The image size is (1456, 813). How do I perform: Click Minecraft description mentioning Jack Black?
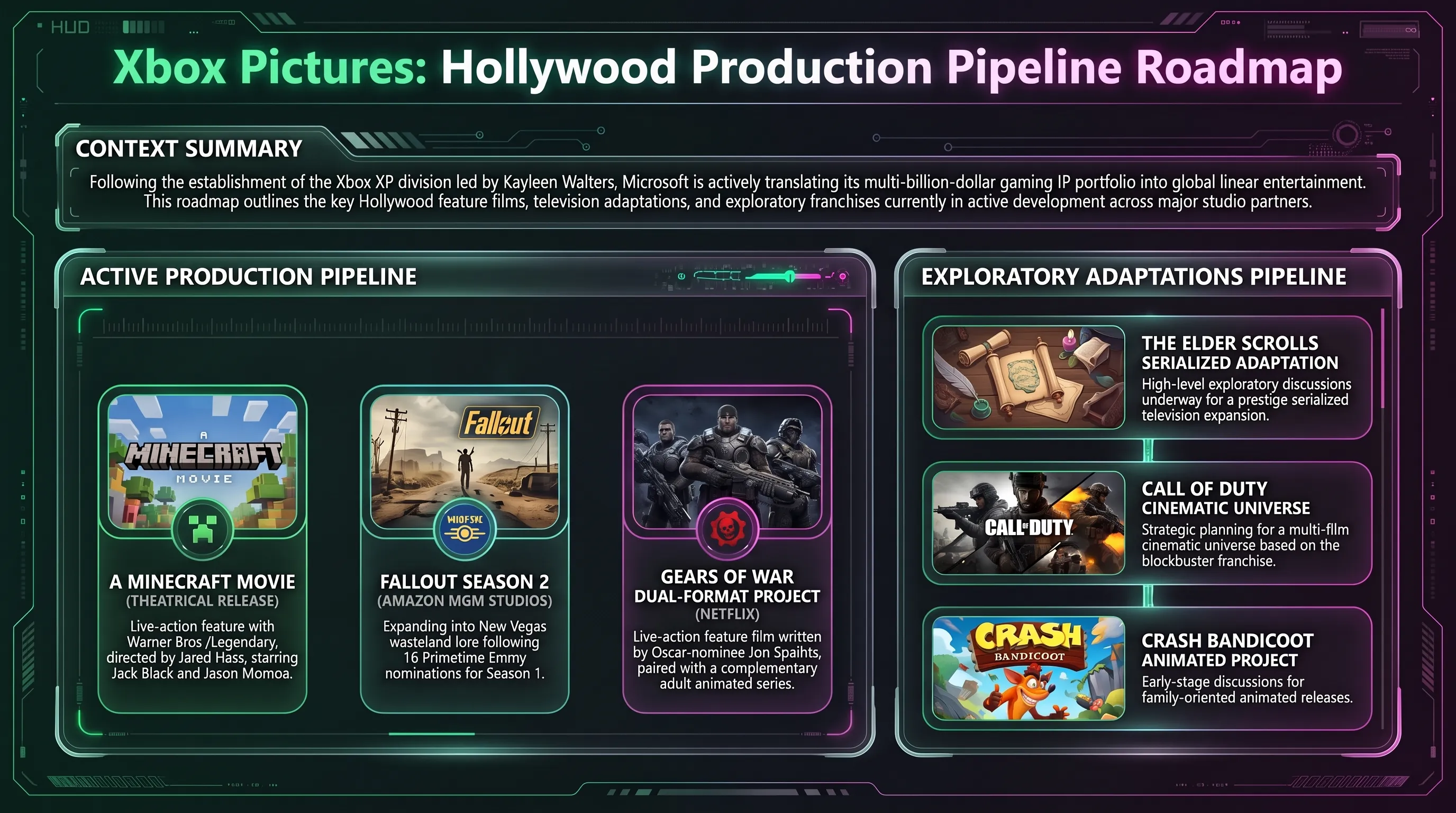(202, 649)
